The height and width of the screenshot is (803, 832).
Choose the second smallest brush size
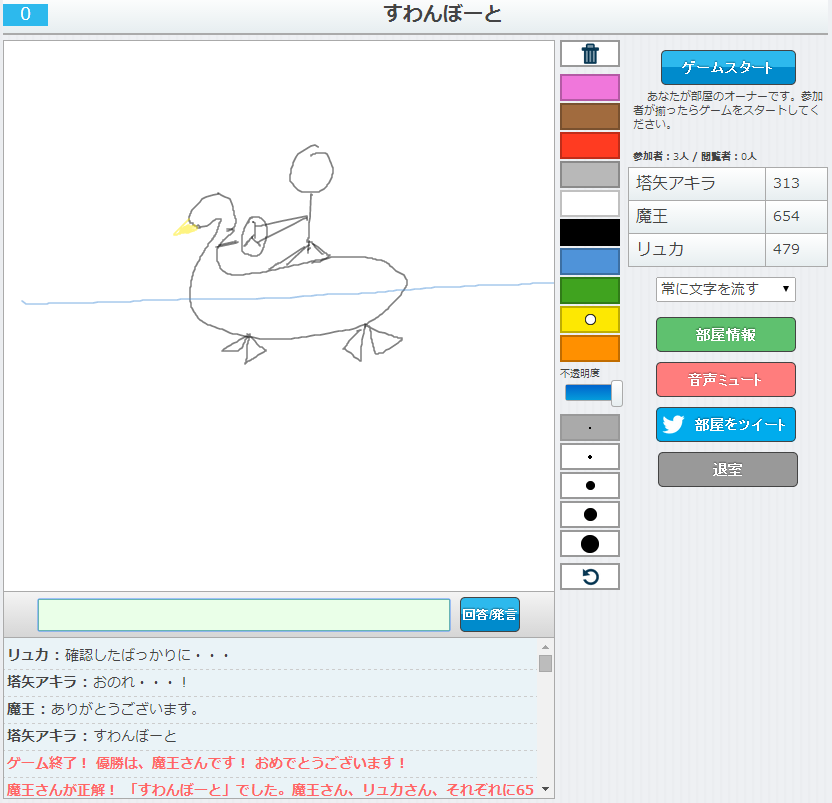point(590,456)
